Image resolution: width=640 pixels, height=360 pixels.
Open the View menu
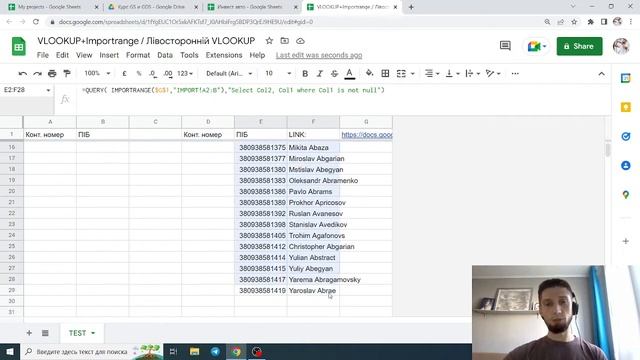point(84,55)
